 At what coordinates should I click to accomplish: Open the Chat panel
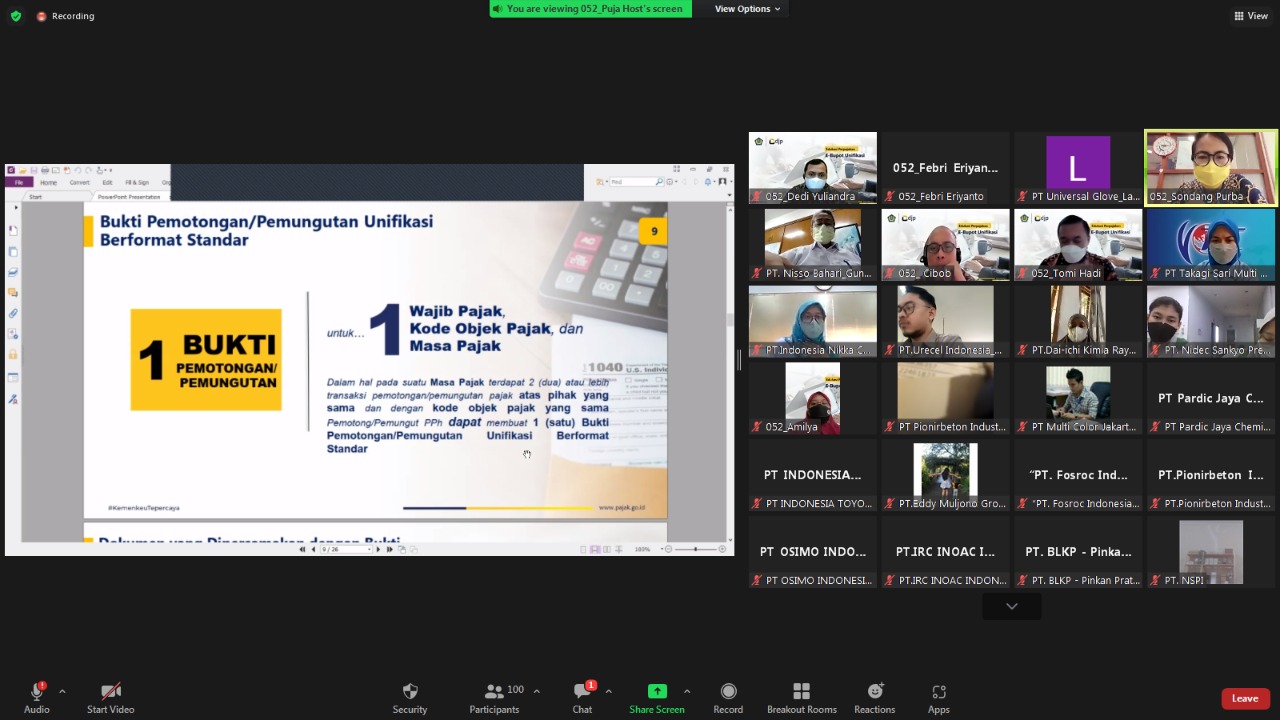(x=582, y=692)
